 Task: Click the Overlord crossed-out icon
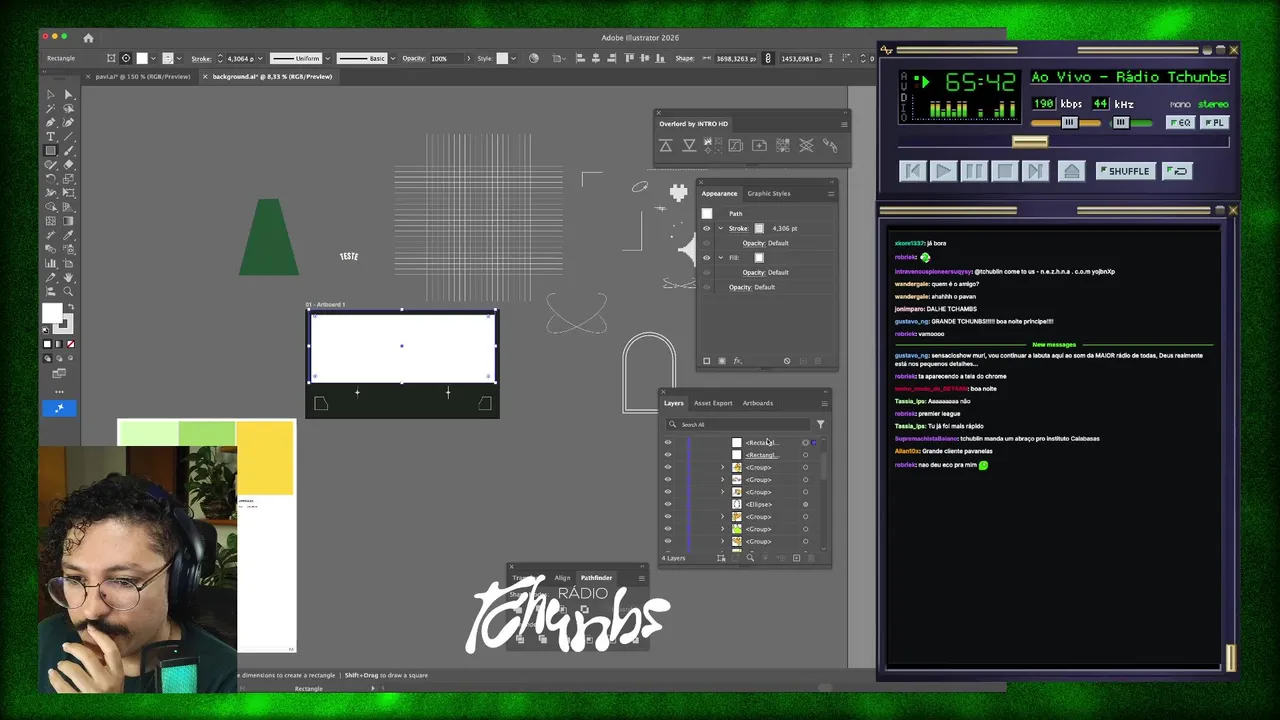(806, 145)
